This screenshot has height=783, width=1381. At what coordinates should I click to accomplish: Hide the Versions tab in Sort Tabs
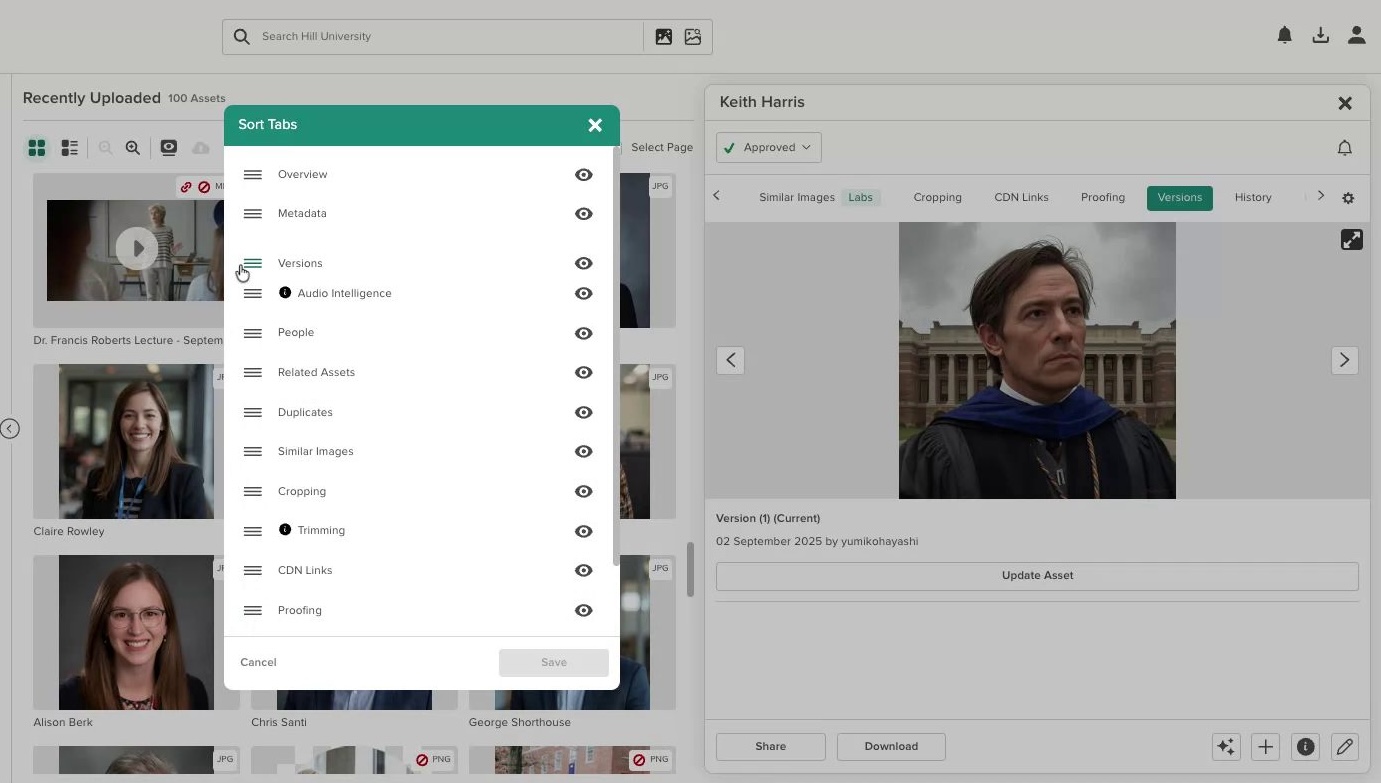coord(584,264)
